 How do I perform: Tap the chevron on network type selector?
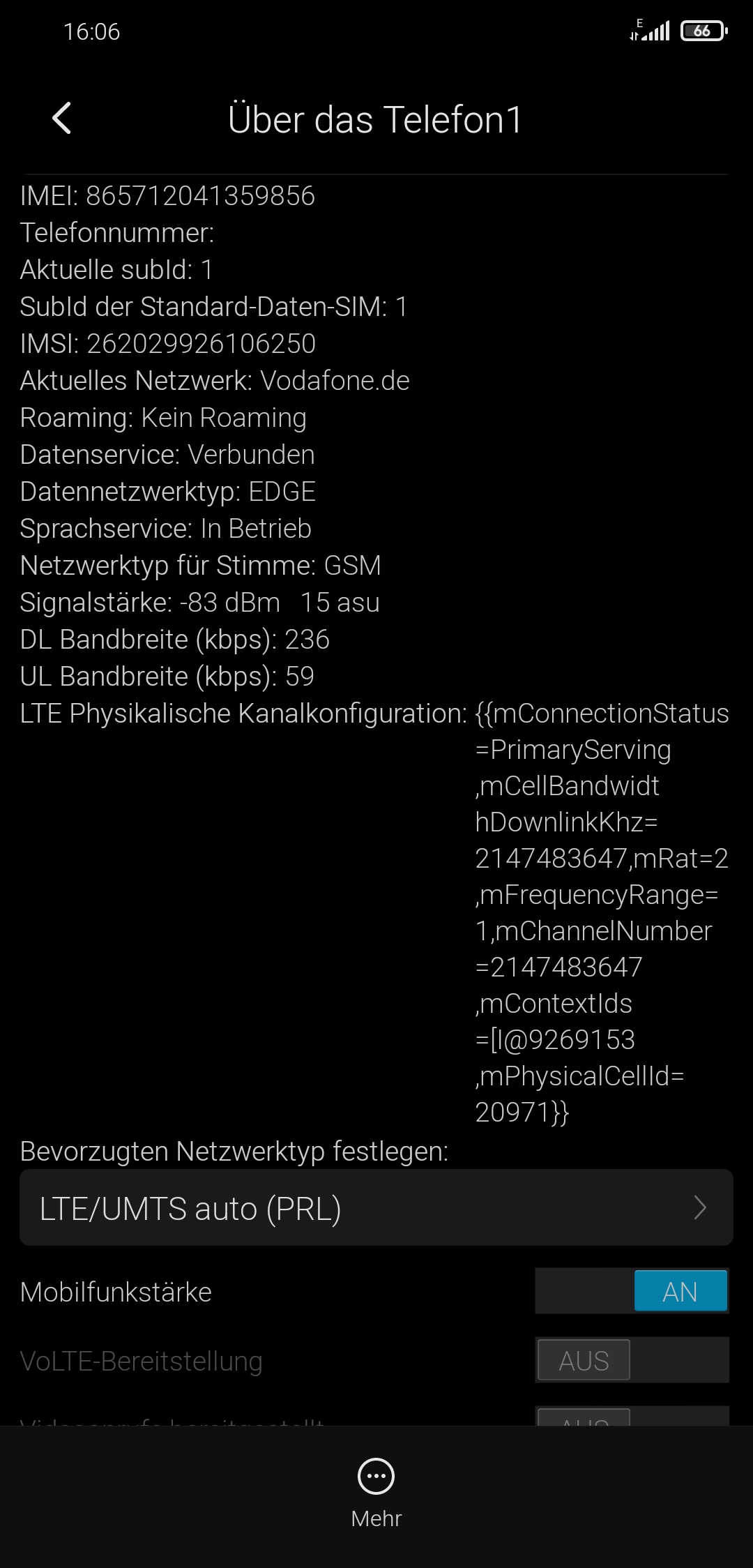(x=700, y=1207)
